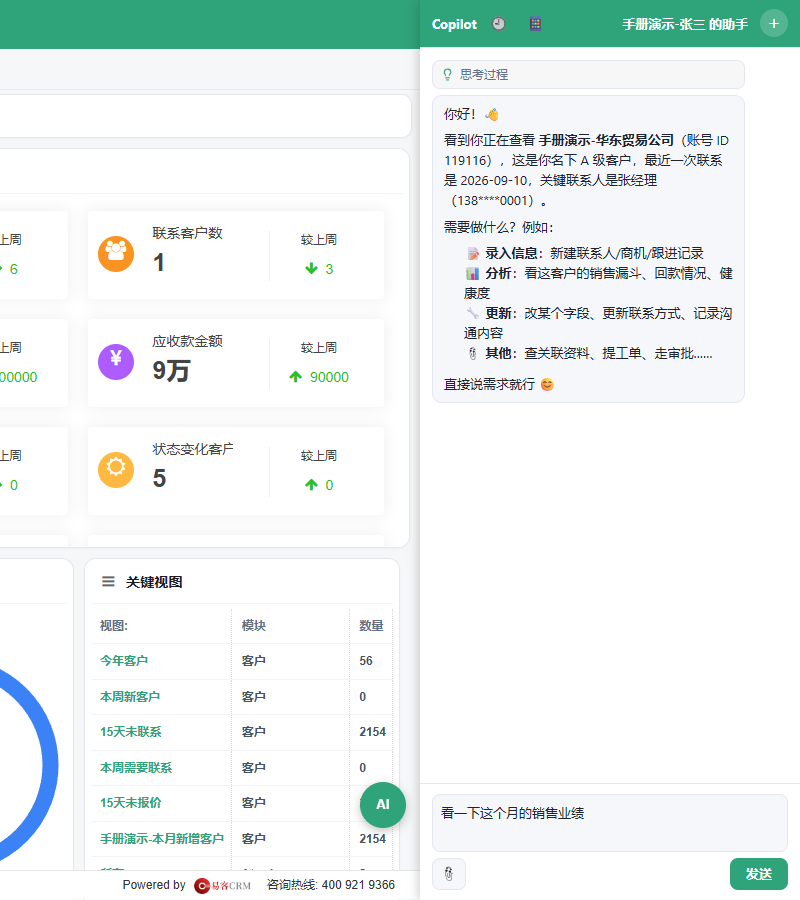Open the 15天未联系 view link

pos(131,732)
